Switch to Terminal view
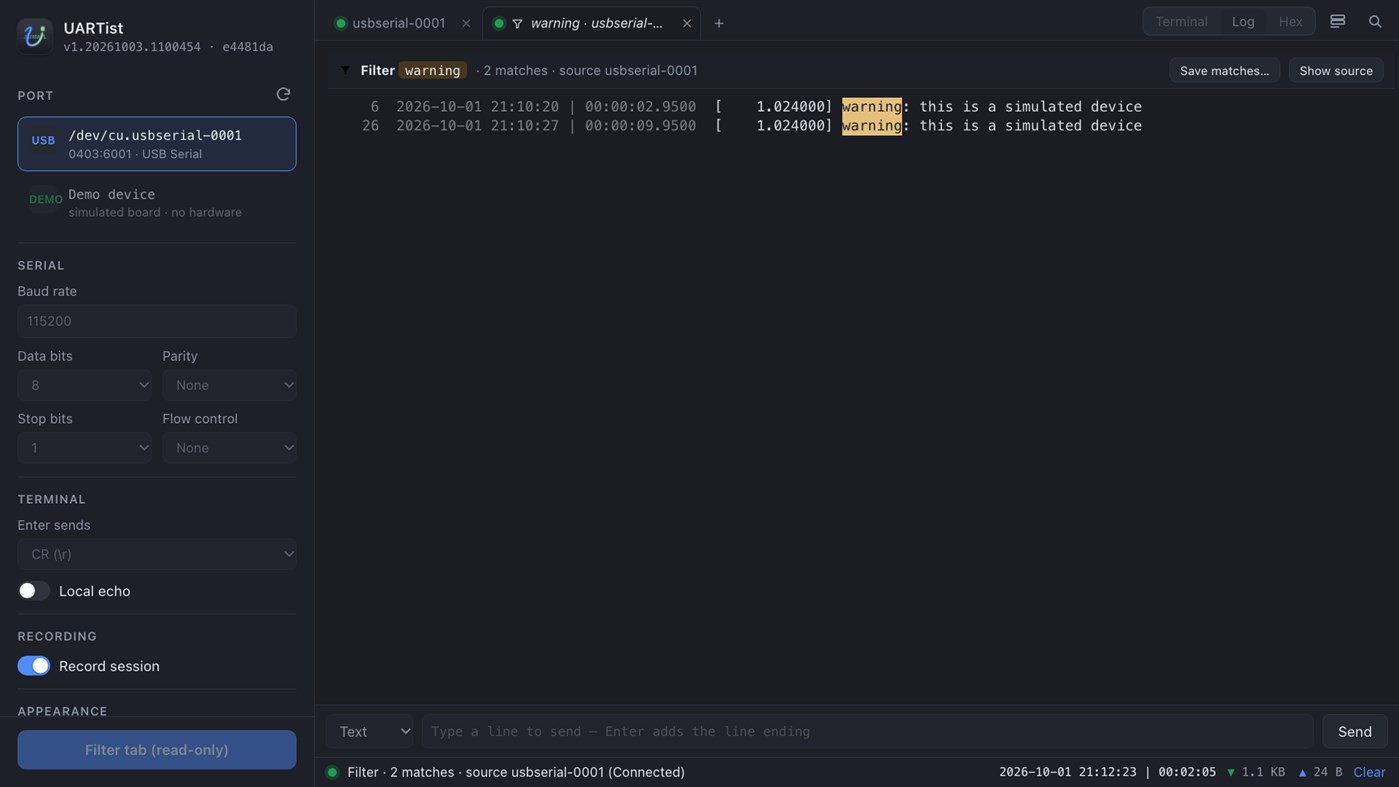Viewport: 1399px width, 787px height. click(1181, 21)
